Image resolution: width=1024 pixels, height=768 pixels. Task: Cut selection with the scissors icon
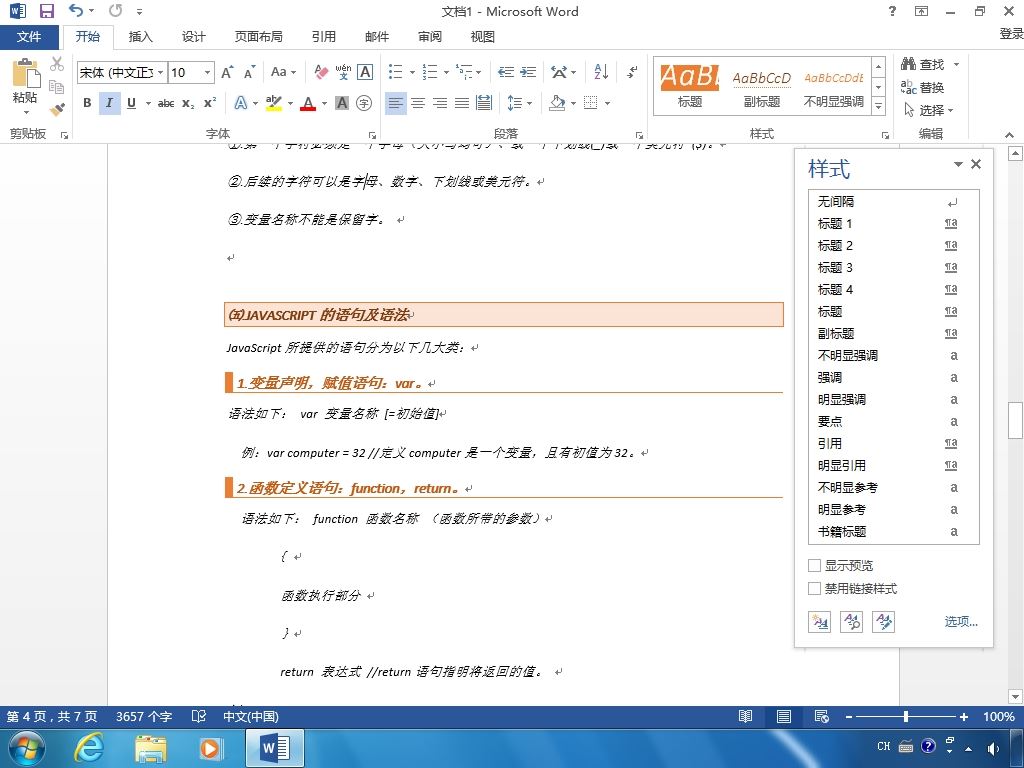tap(57, 64)
